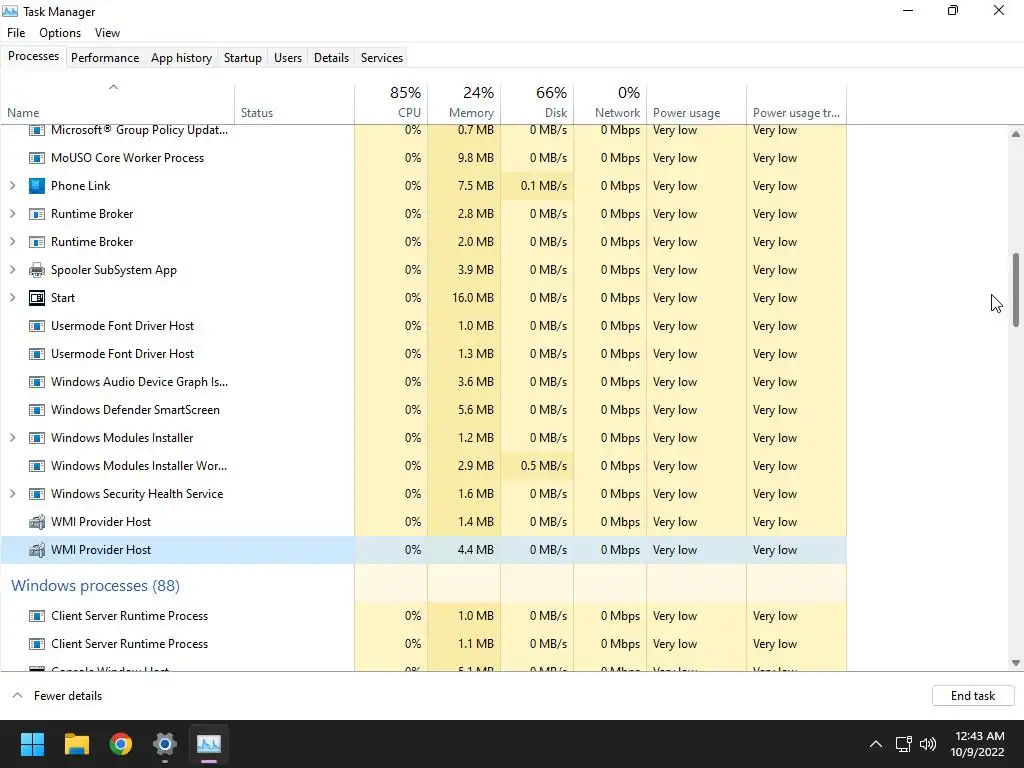Image resolution: width=1024 pixels, height=768 pixels.
Task: Switch to the Users tab
Action: tap(288, 57)
